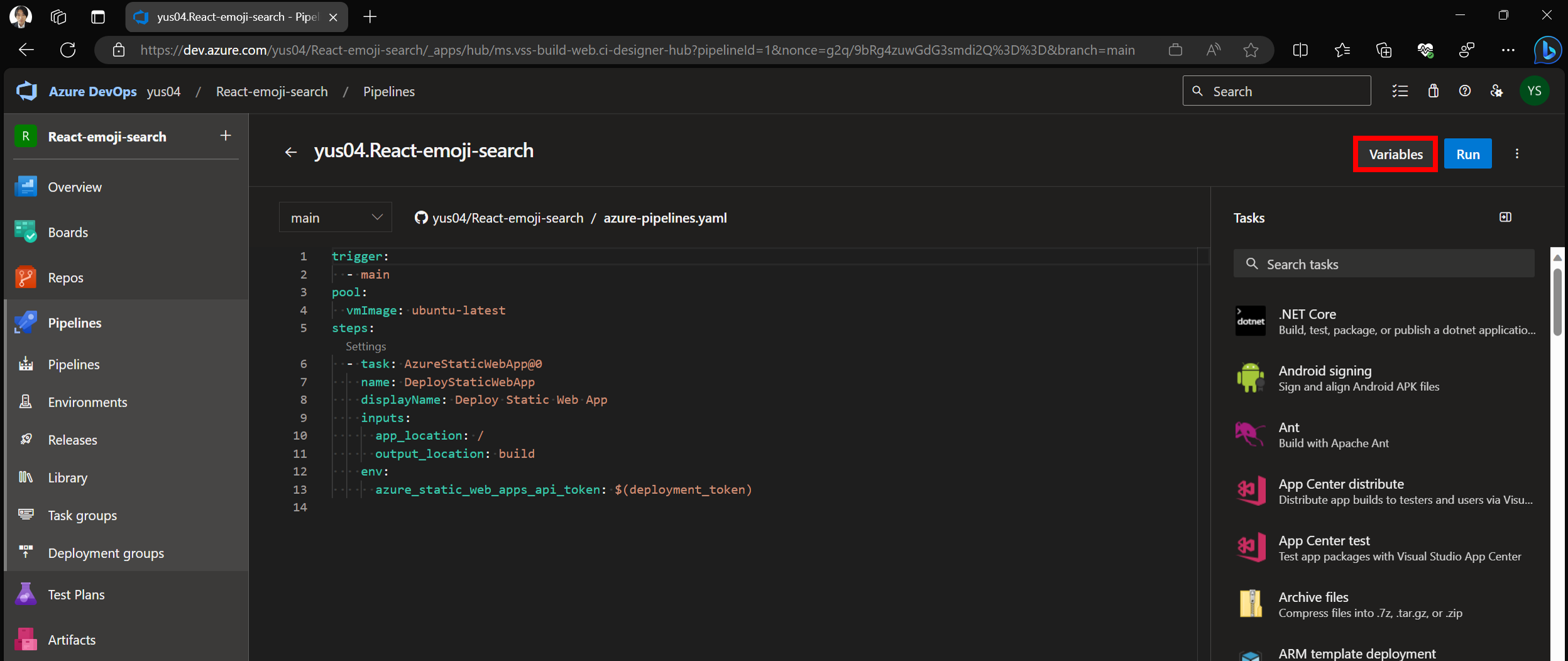Open the User settings icon
The width and height of the screenshot is (1568, 661).
click(x=1497, y=91)
